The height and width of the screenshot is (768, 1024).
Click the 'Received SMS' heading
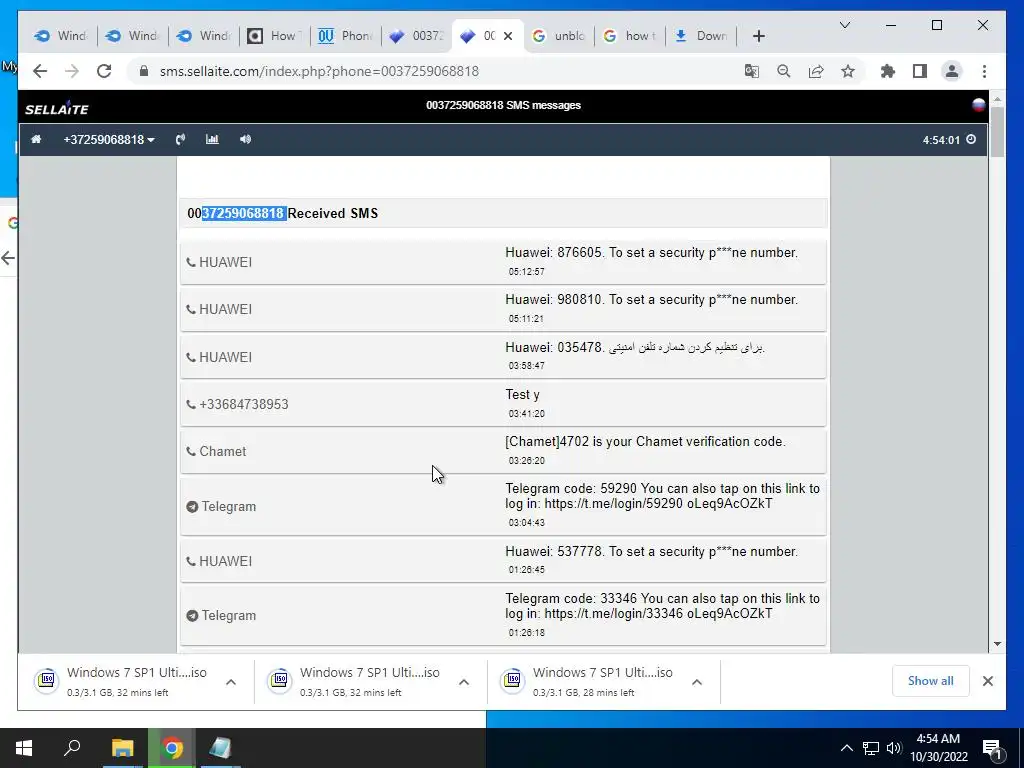[x=333, y=214]
